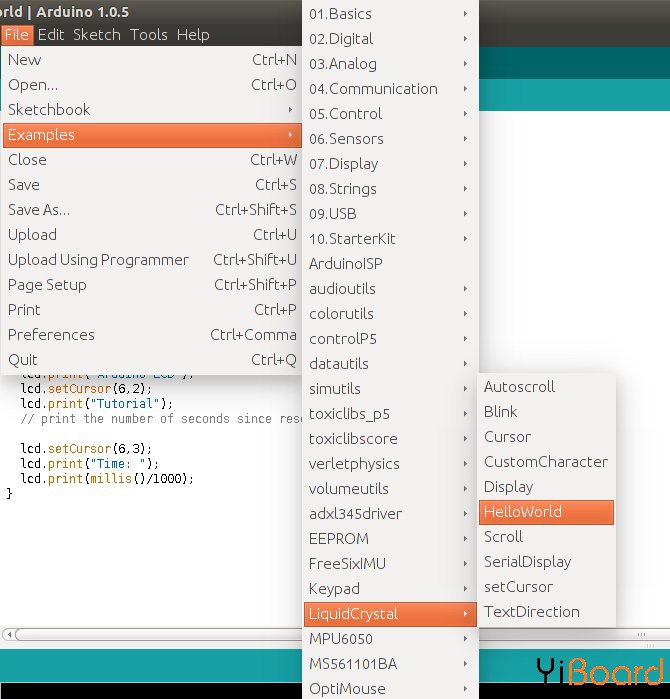This screenshot has height=699, width=670.
Task: Expand the Keypad examples submenu
Action: [x=390, y=588]
